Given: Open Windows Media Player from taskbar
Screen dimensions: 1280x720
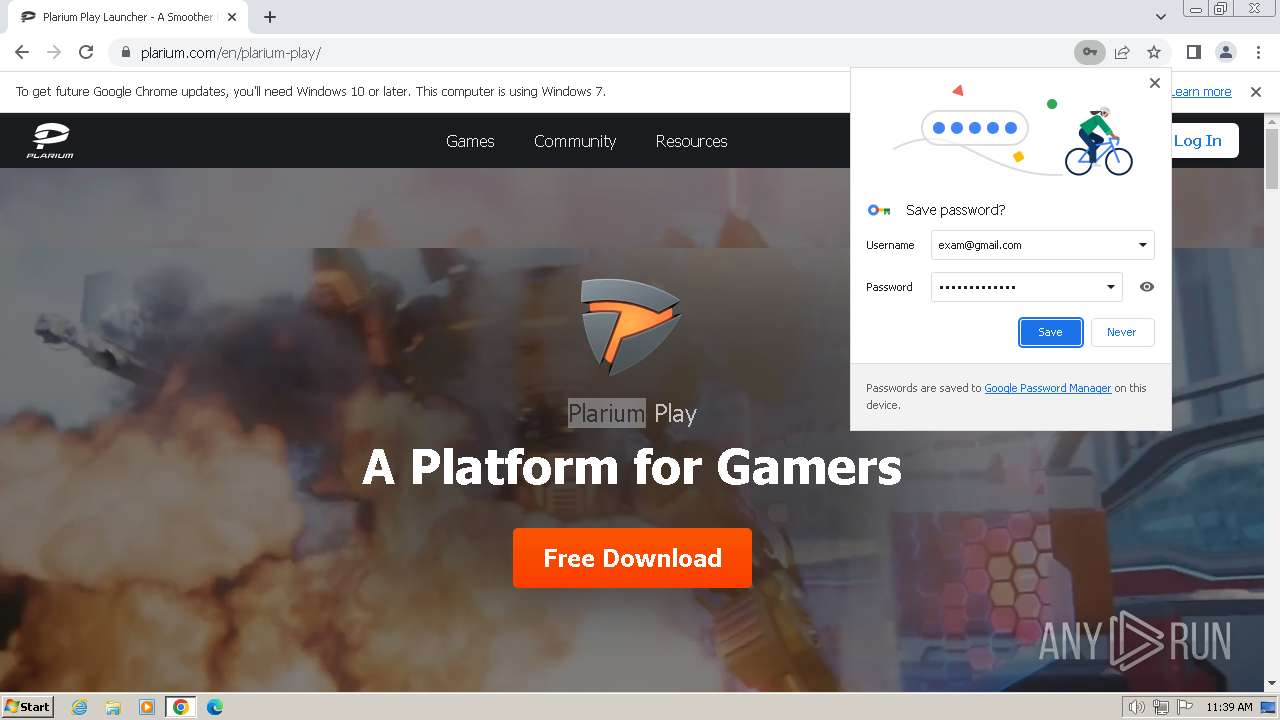Looking at the screenshot, I should point(147,707).
